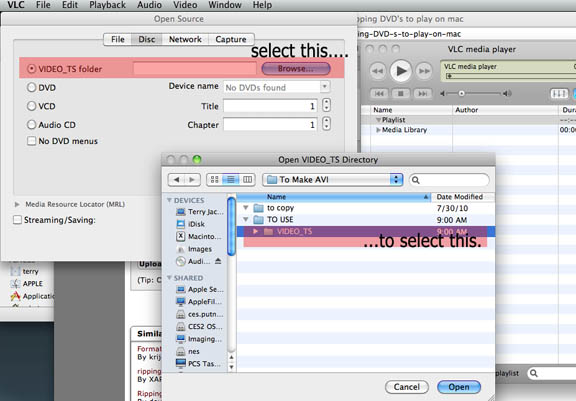The width and height of the screenshot is (576, 401).
Task: Click the file dialog search field
Action: [449, 180]
